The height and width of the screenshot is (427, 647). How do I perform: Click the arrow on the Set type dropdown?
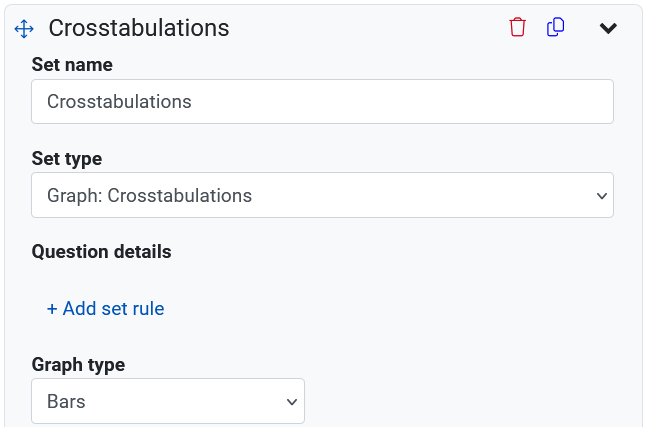pos(601,196)
